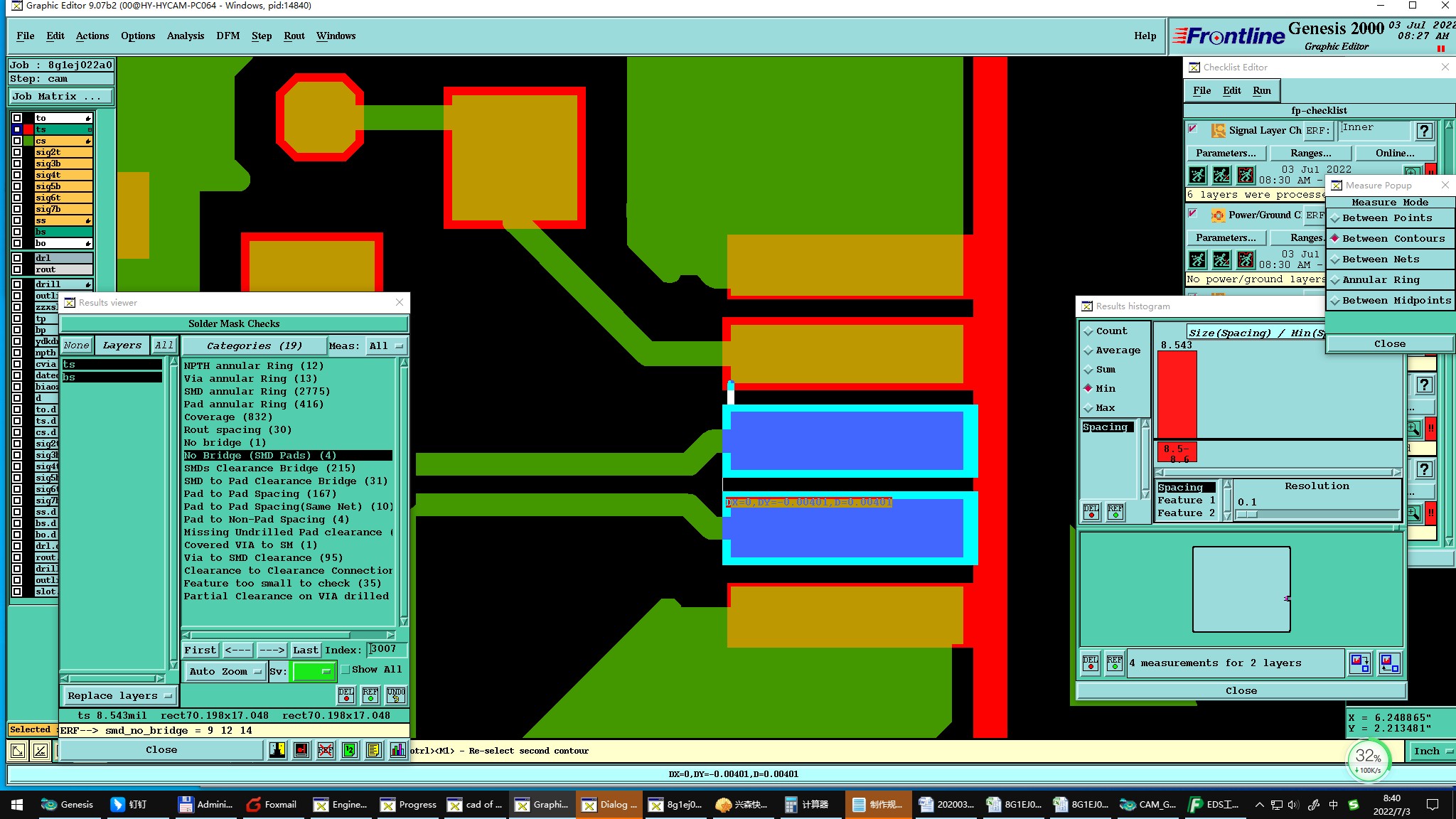Close the Results histogram with its Close button

tap(1241, 690)
